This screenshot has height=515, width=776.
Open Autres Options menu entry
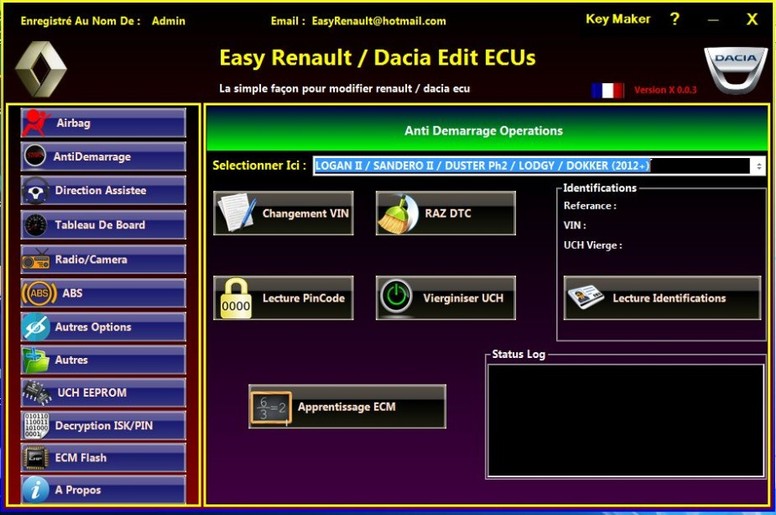click(103, 327)
